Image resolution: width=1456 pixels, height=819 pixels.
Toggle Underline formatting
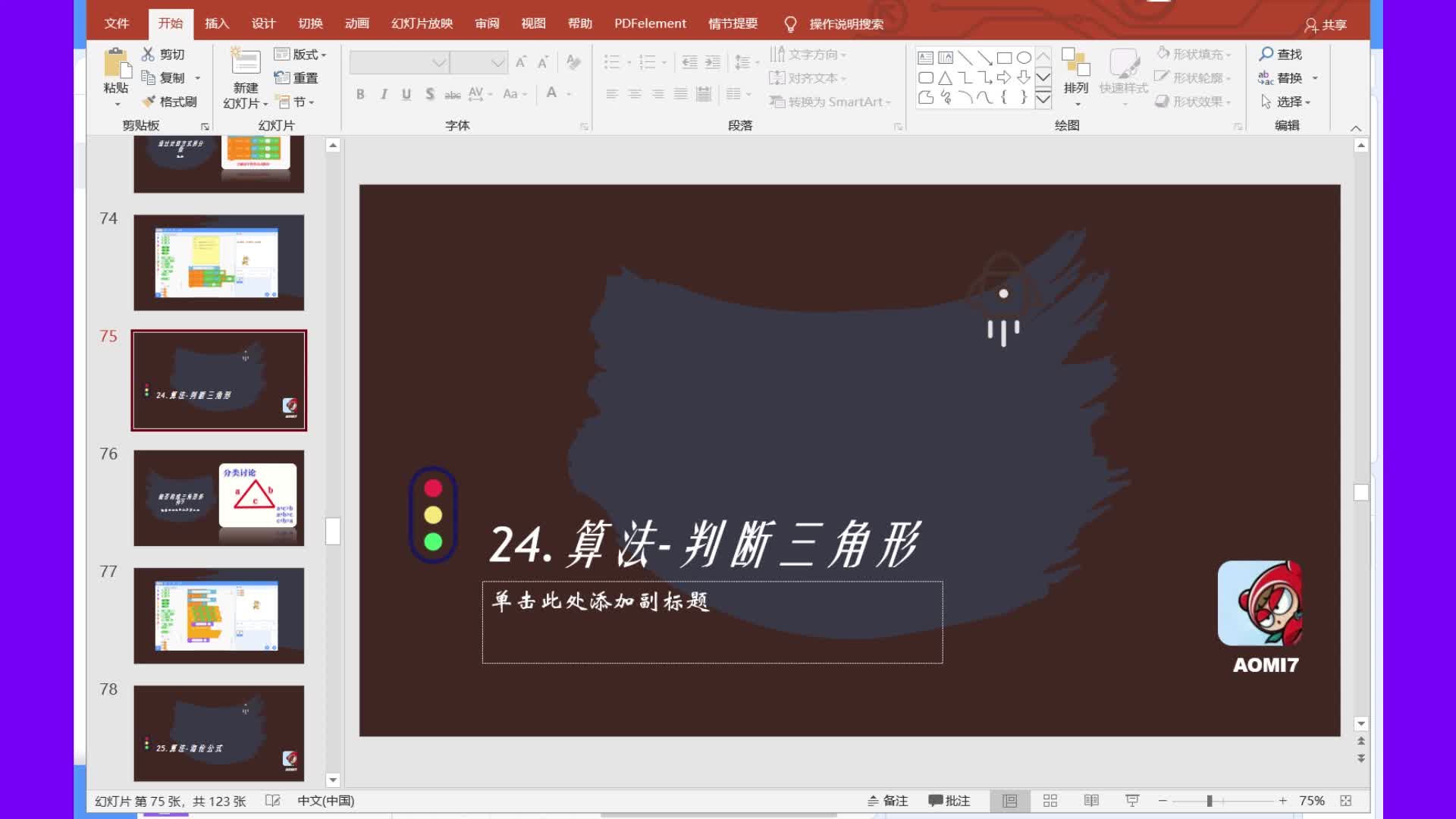pyautogui.click(x=406, y=94)
